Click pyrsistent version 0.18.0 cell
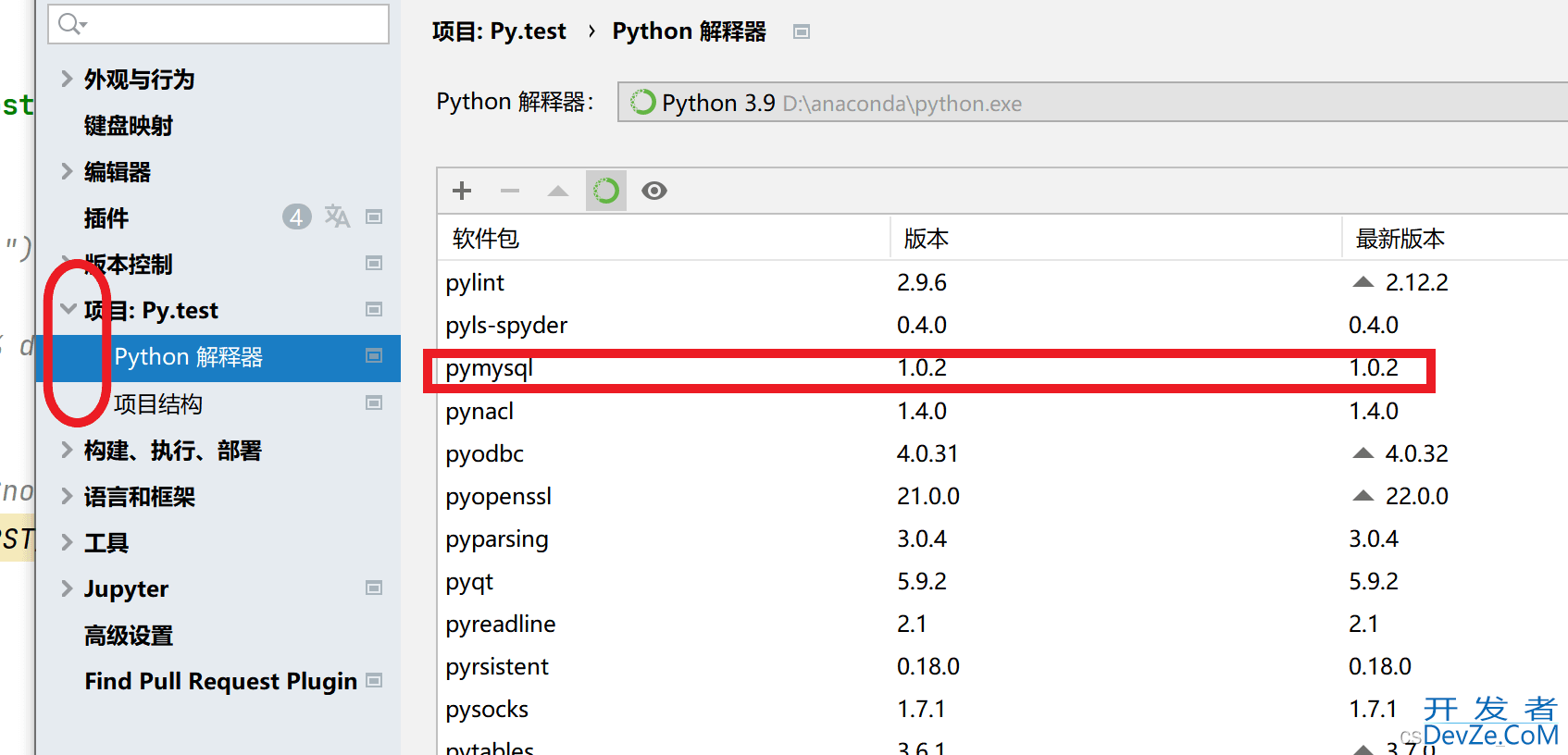Viewport: 1568px width, 755px height. pyautogui.click(x=928, y=666)
